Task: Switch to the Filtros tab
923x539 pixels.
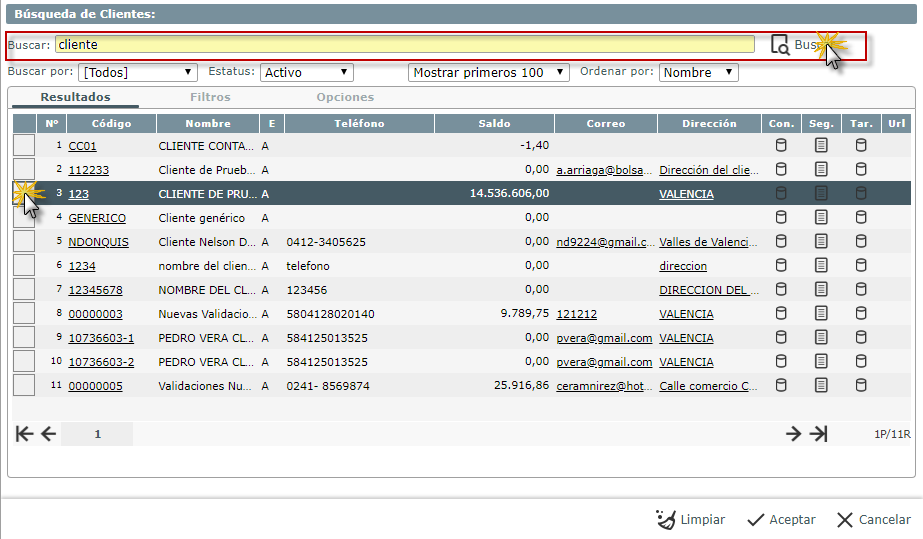Action: coord(210,97)
